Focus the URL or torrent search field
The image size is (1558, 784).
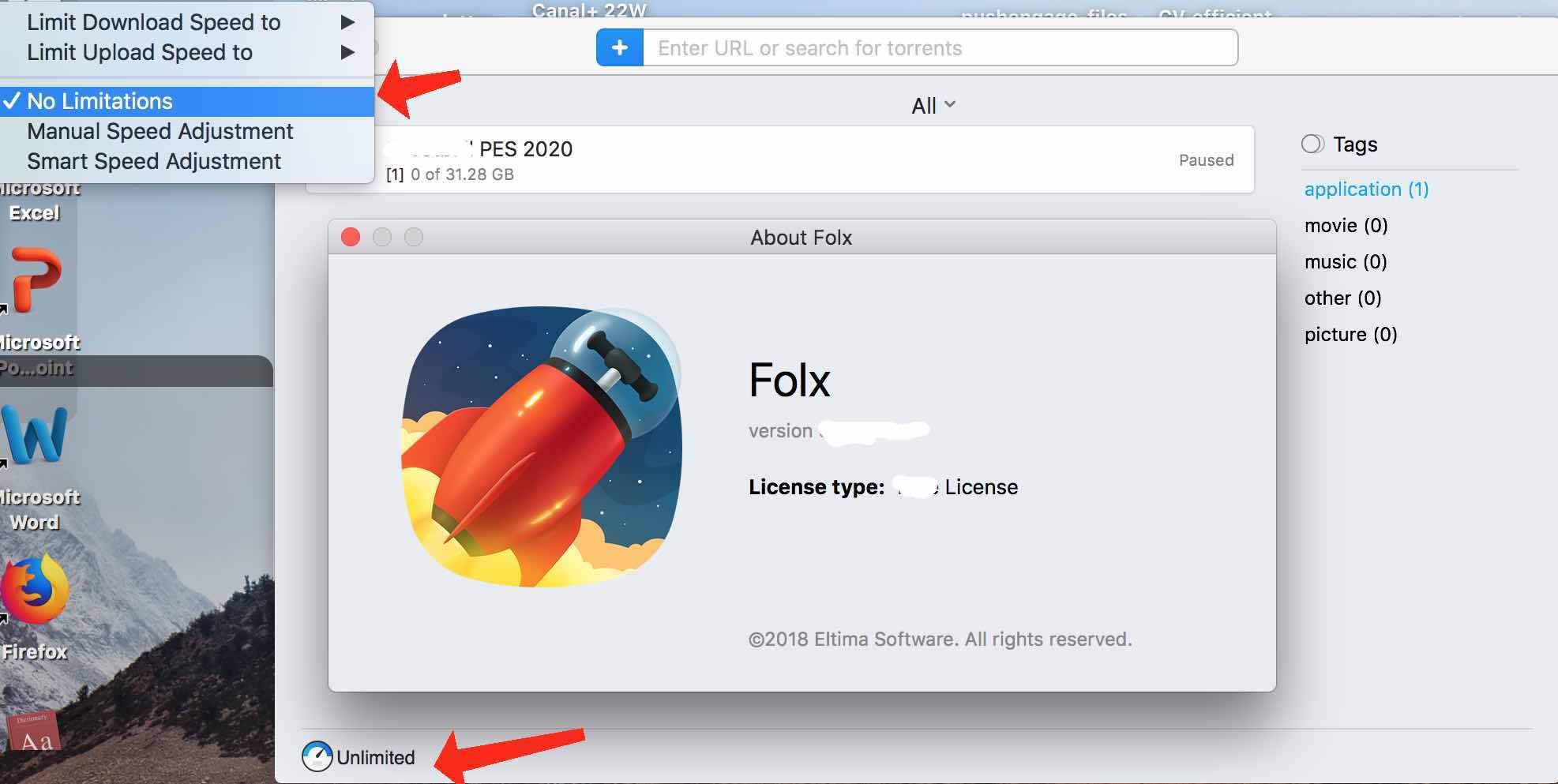940,48
